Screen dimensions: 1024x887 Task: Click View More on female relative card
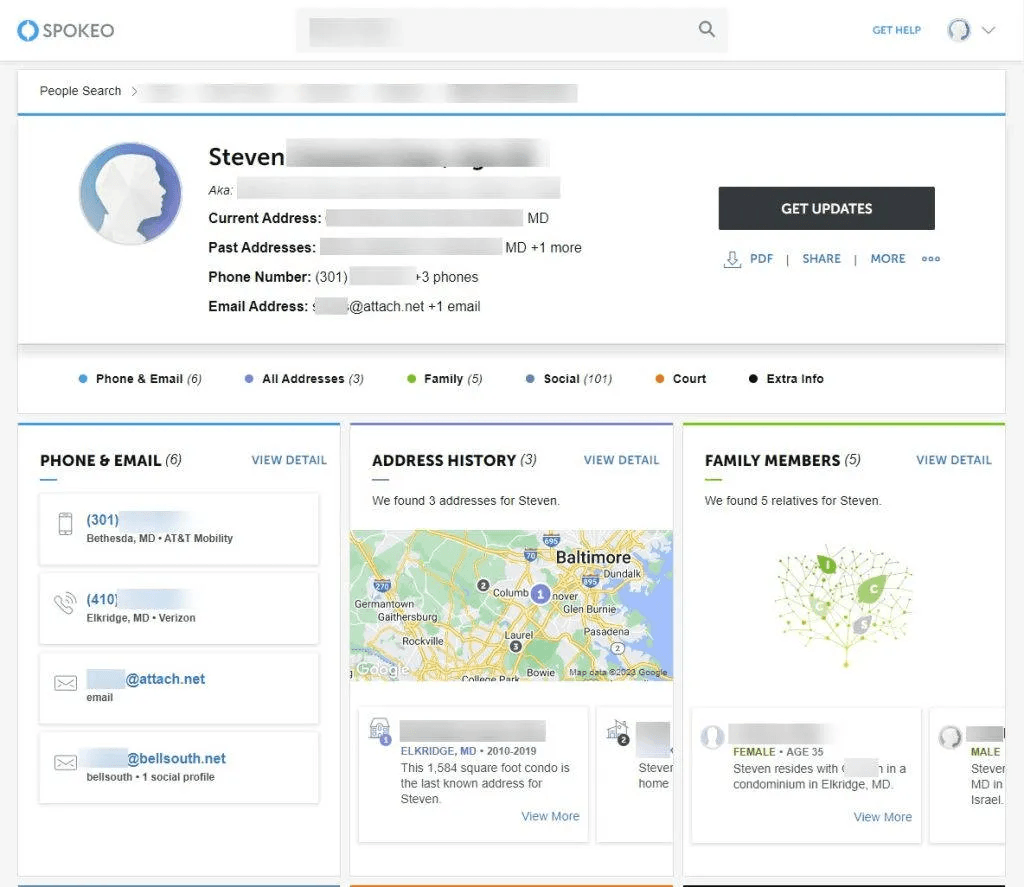point(882,817)
